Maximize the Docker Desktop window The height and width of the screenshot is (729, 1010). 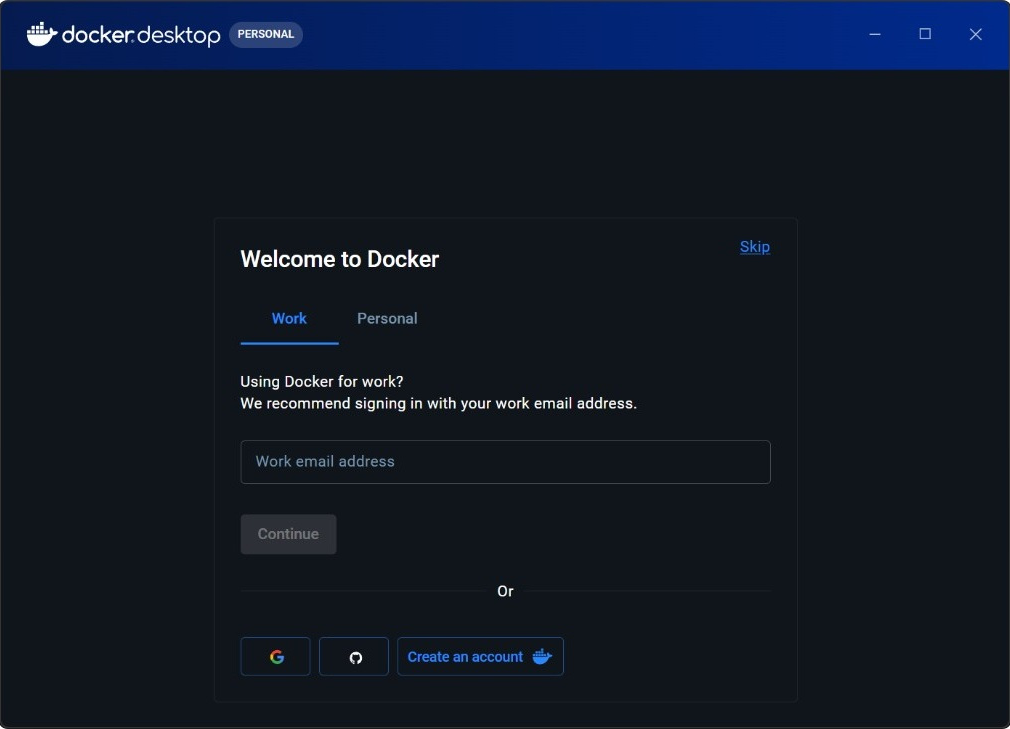point(925,34)
